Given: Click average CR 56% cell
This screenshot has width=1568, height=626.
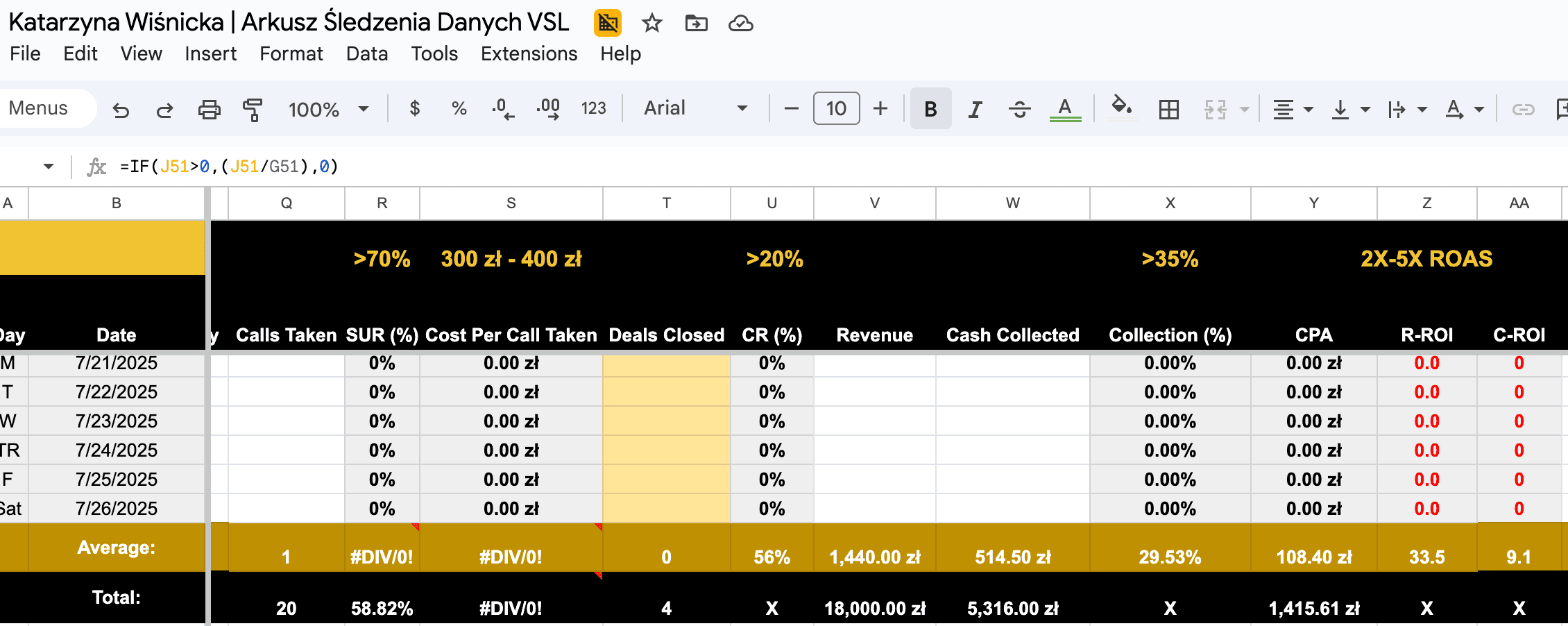Looking at the screenshot, I should click(772, 557).
